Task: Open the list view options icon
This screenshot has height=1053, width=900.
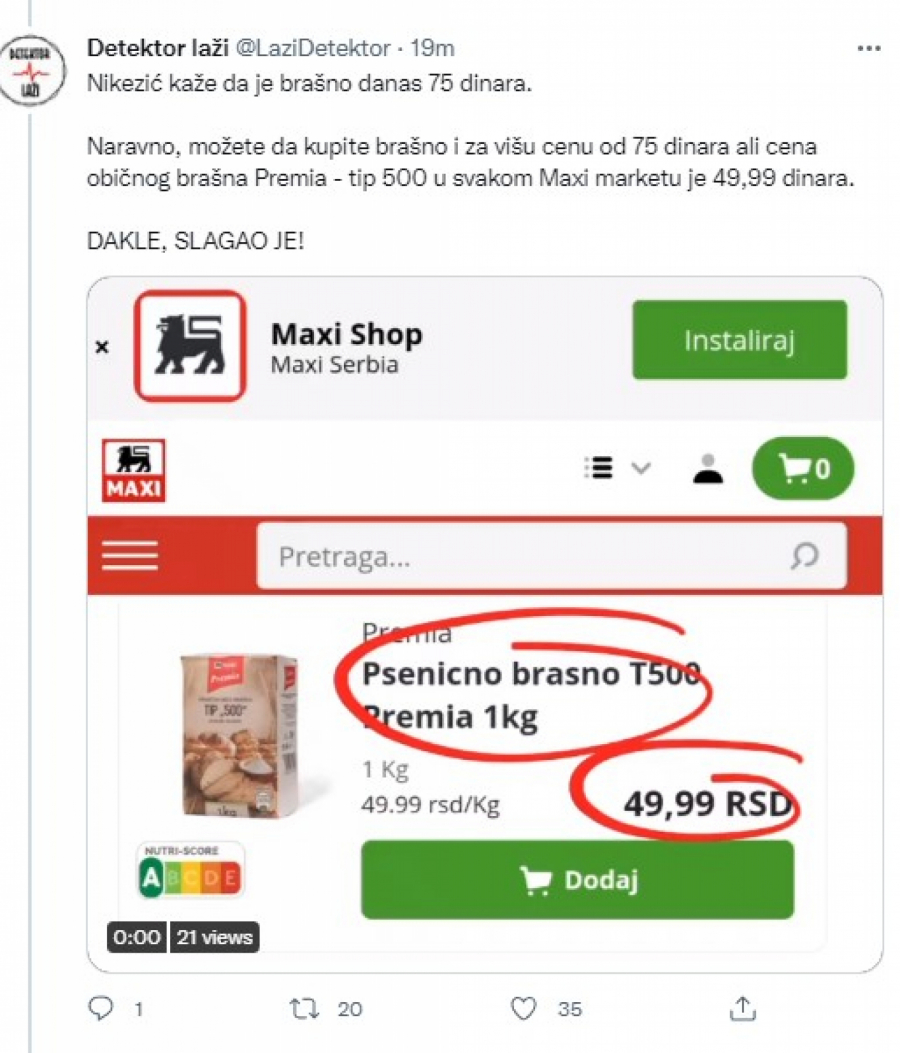Action: 598,467
